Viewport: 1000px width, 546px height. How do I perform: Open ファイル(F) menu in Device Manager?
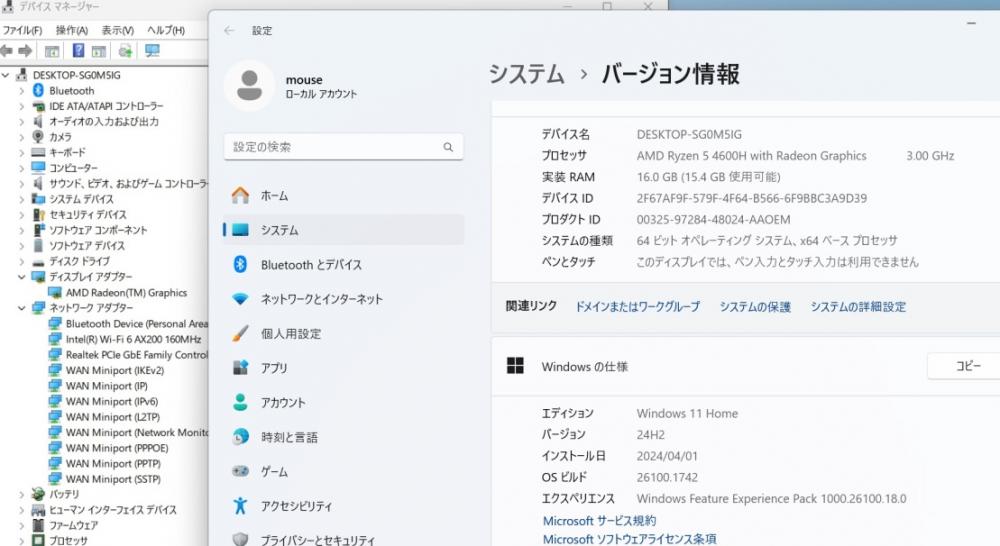[x=22, y=30]
